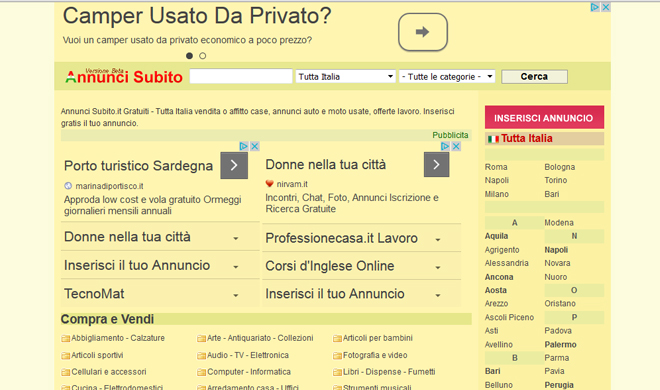This screenshot has width=660, height=390.
Task: Open Computer - Informatica category
Action: tap(249, 372)
